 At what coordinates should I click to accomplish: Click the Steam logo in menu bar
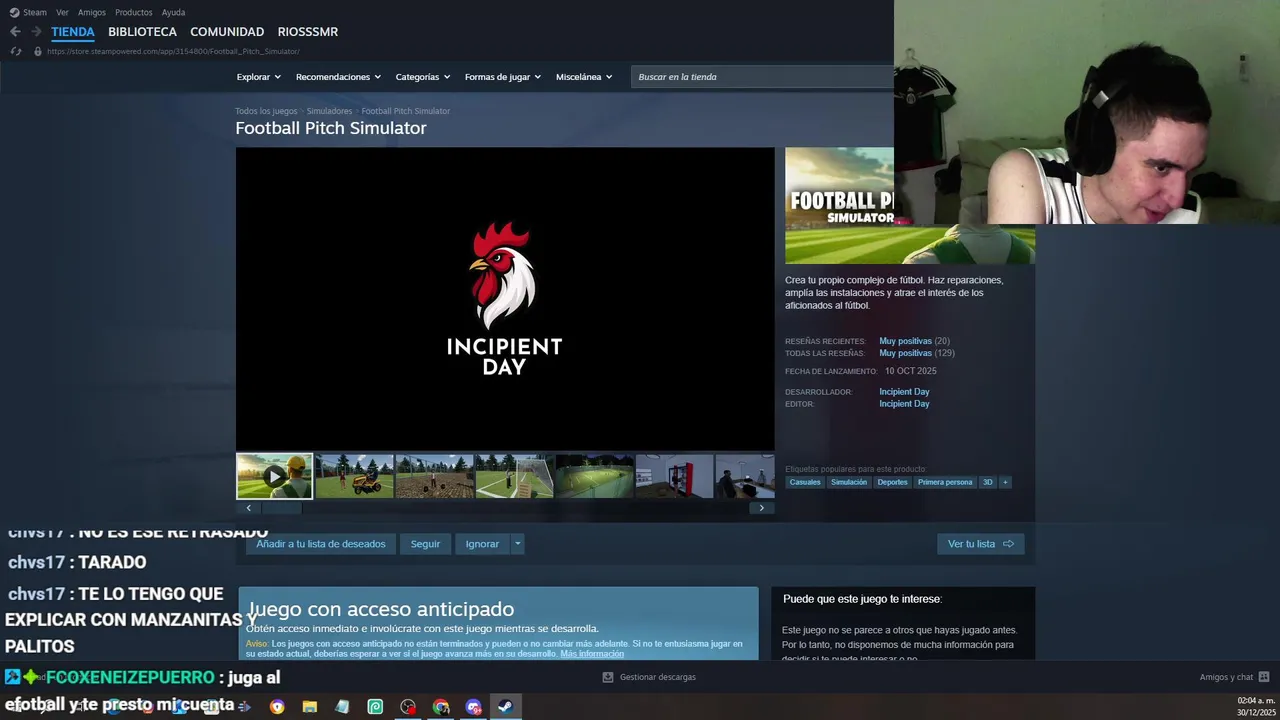14,12
